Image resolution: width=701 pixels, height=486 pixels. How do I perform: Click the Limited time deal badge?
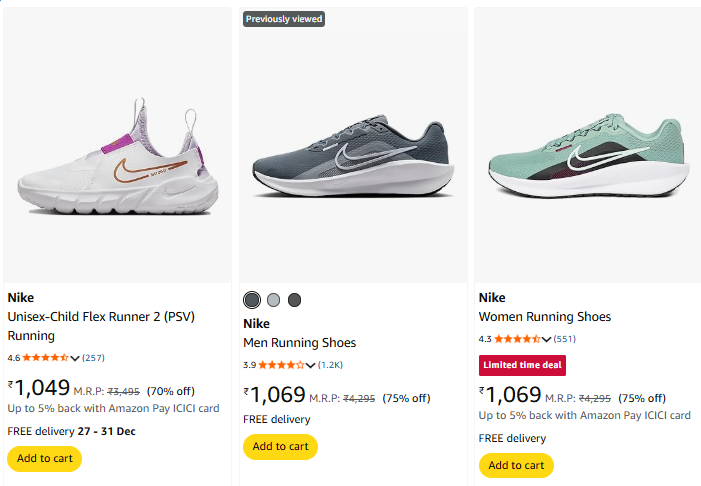[x=522, y=365]
